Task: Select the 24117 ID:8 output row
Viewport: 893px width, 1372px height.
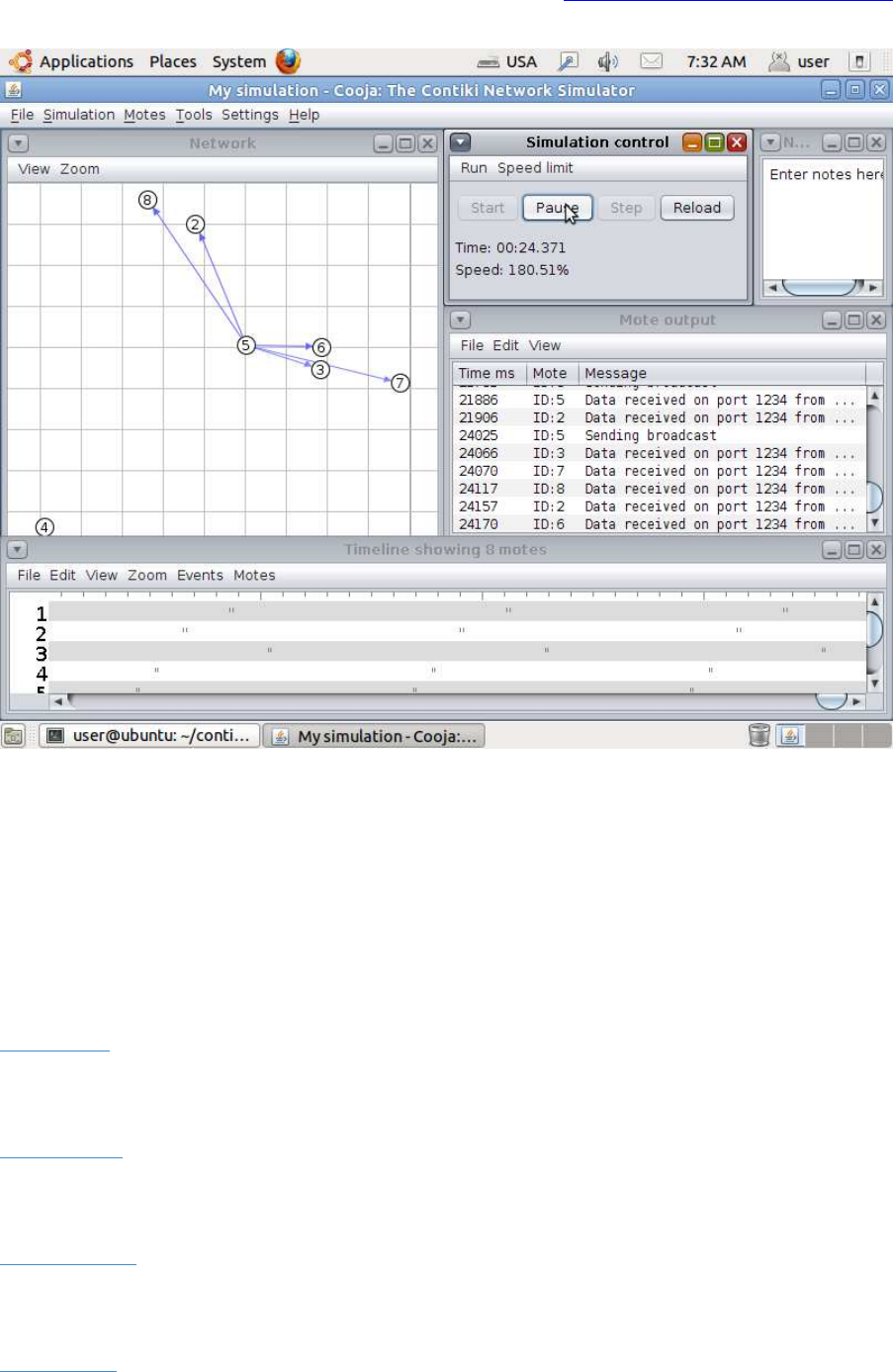Action: [x=660, y=489]
